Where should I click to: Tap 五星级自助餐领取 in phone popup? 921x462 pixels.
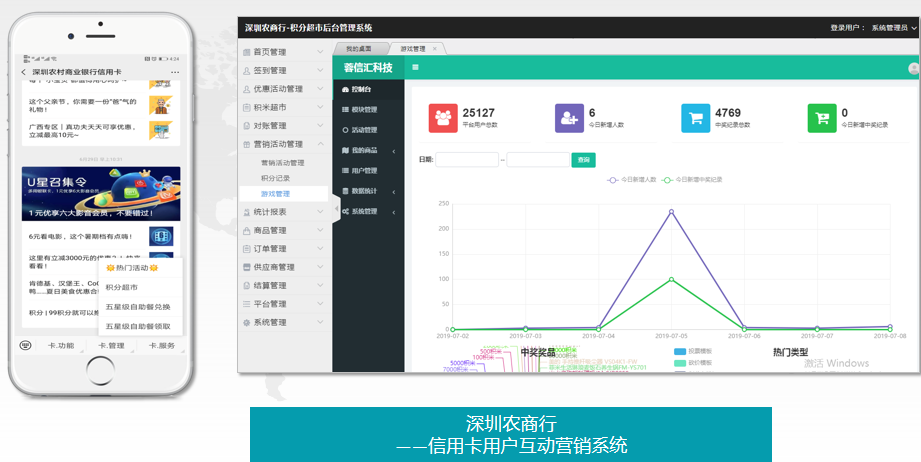[x=138, y=326]
